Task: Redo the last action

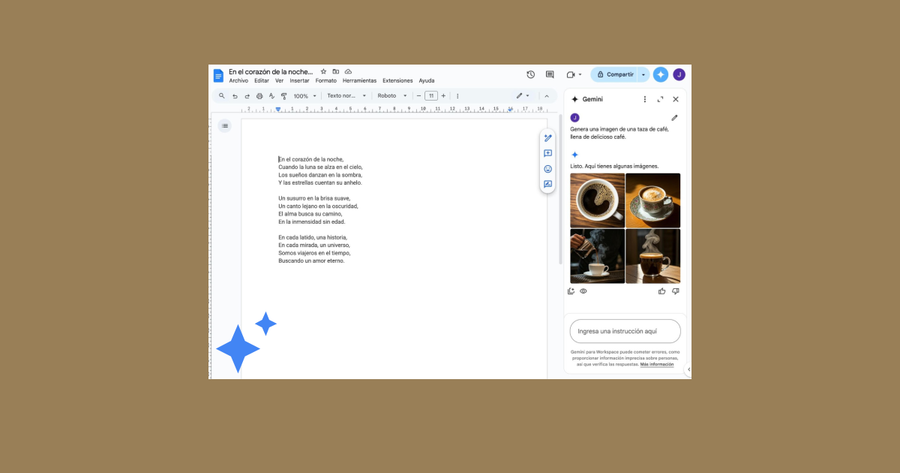Action: (x=247, y=96)
